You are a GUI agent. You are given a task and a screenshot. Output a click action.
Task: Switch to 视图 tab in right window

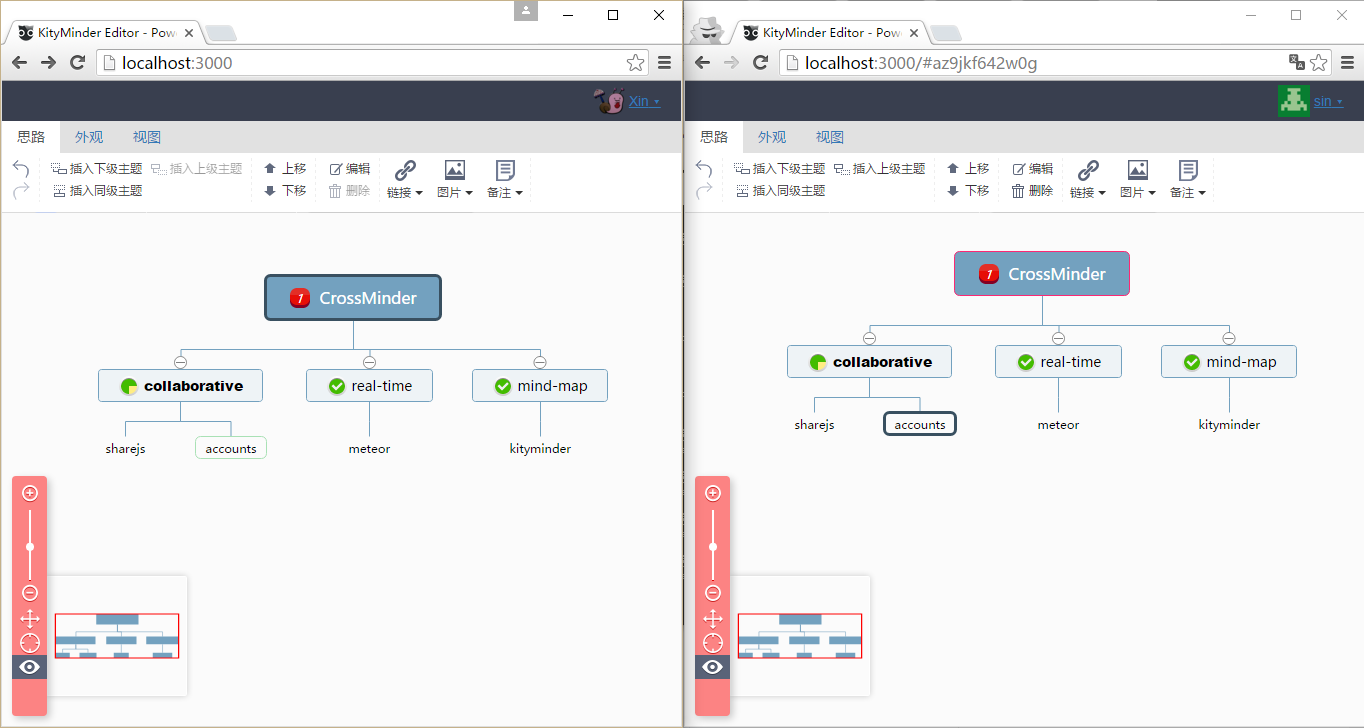point(830,137)
